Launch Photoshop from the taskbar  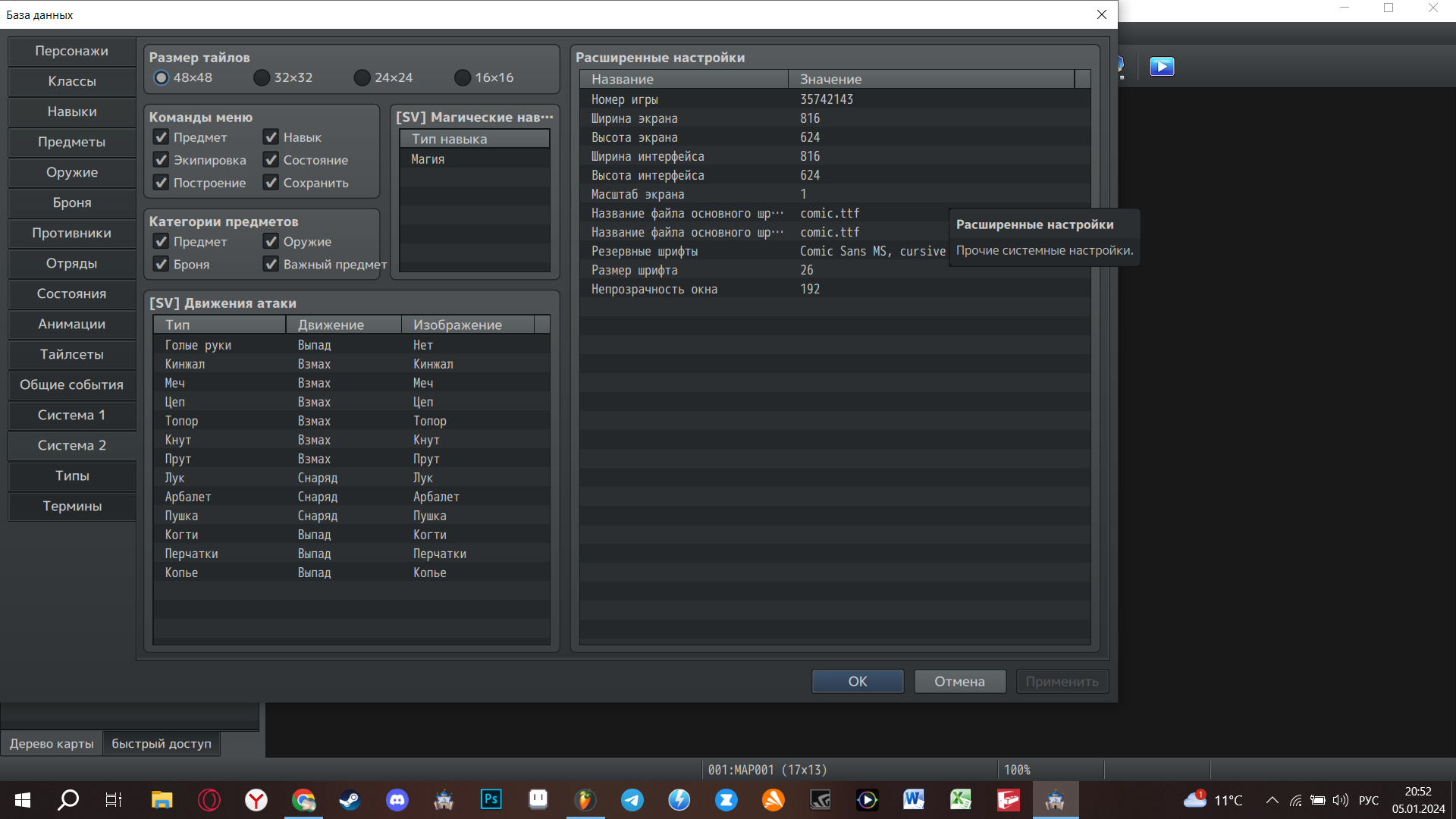(x=491, y=799)
